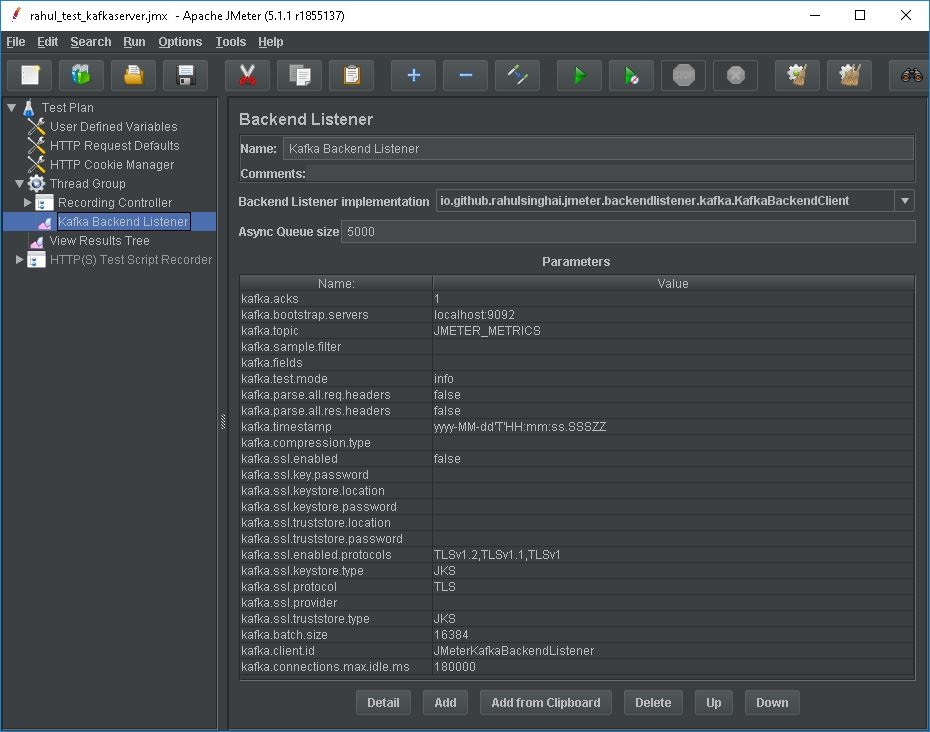Open the File menu

tap(15, 42)
